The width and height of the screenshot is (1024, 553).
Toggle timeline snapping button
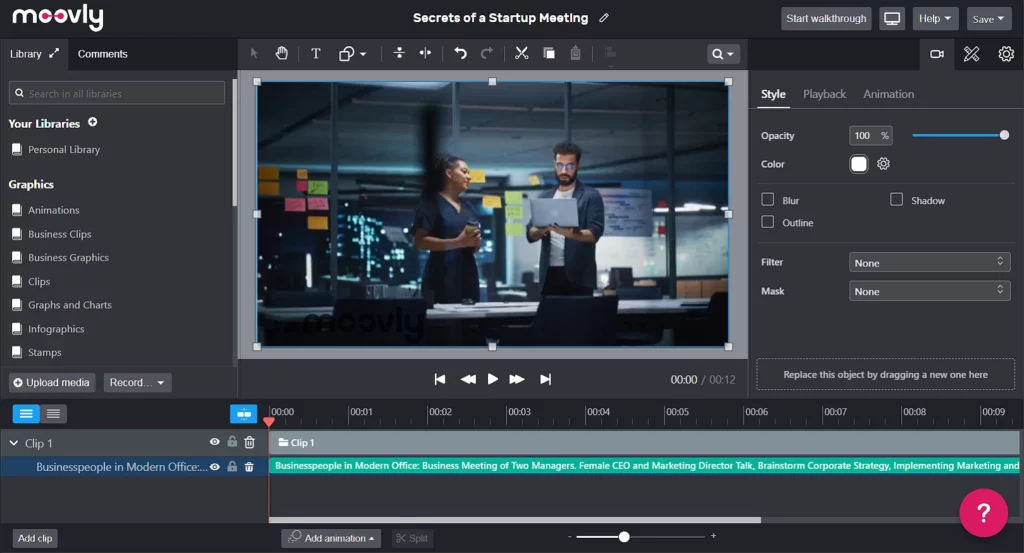(x=243, y=413)
